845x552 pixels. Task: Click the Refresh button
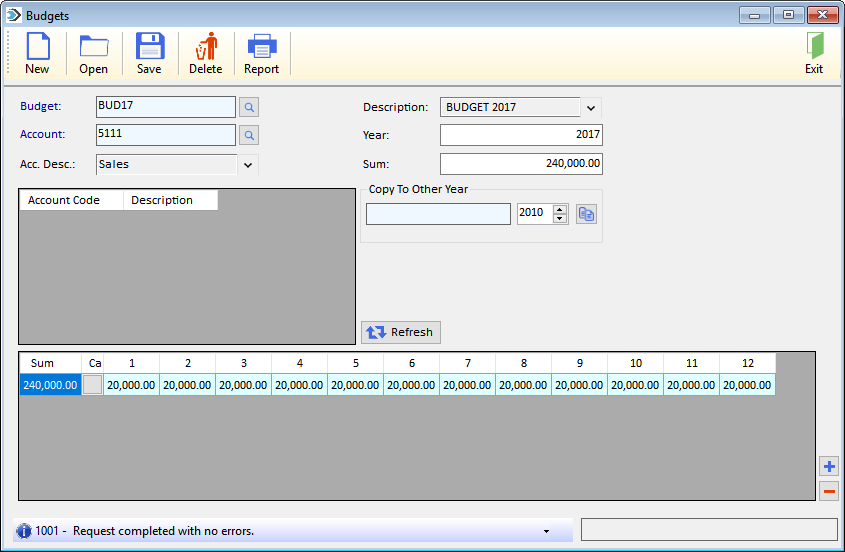401,332
